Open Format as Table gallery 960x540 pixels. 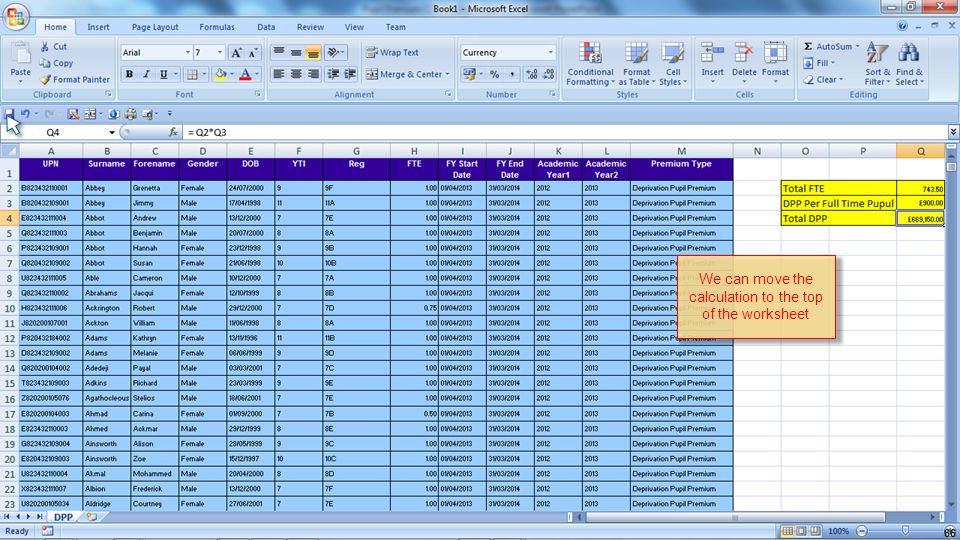(637, 64)
